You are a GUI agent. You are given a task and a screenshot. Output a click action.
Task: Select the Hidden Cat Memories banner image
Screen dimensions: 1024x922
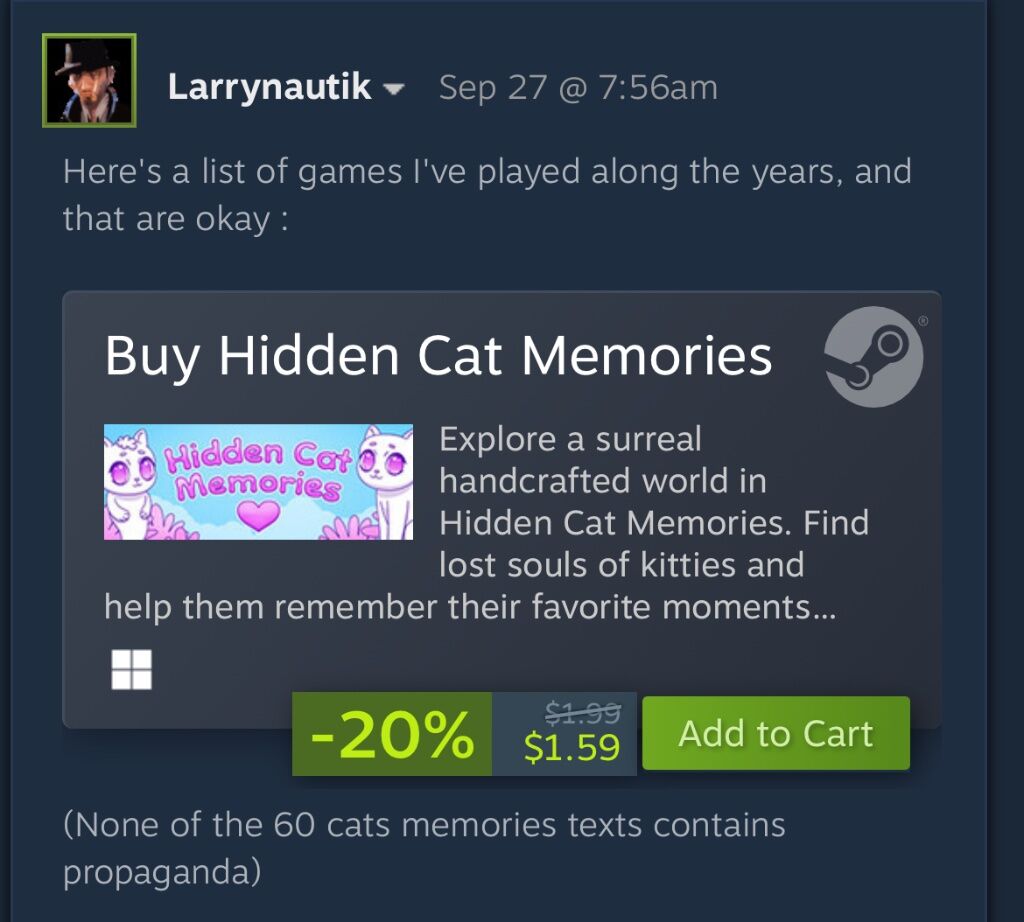coord(259,482)
